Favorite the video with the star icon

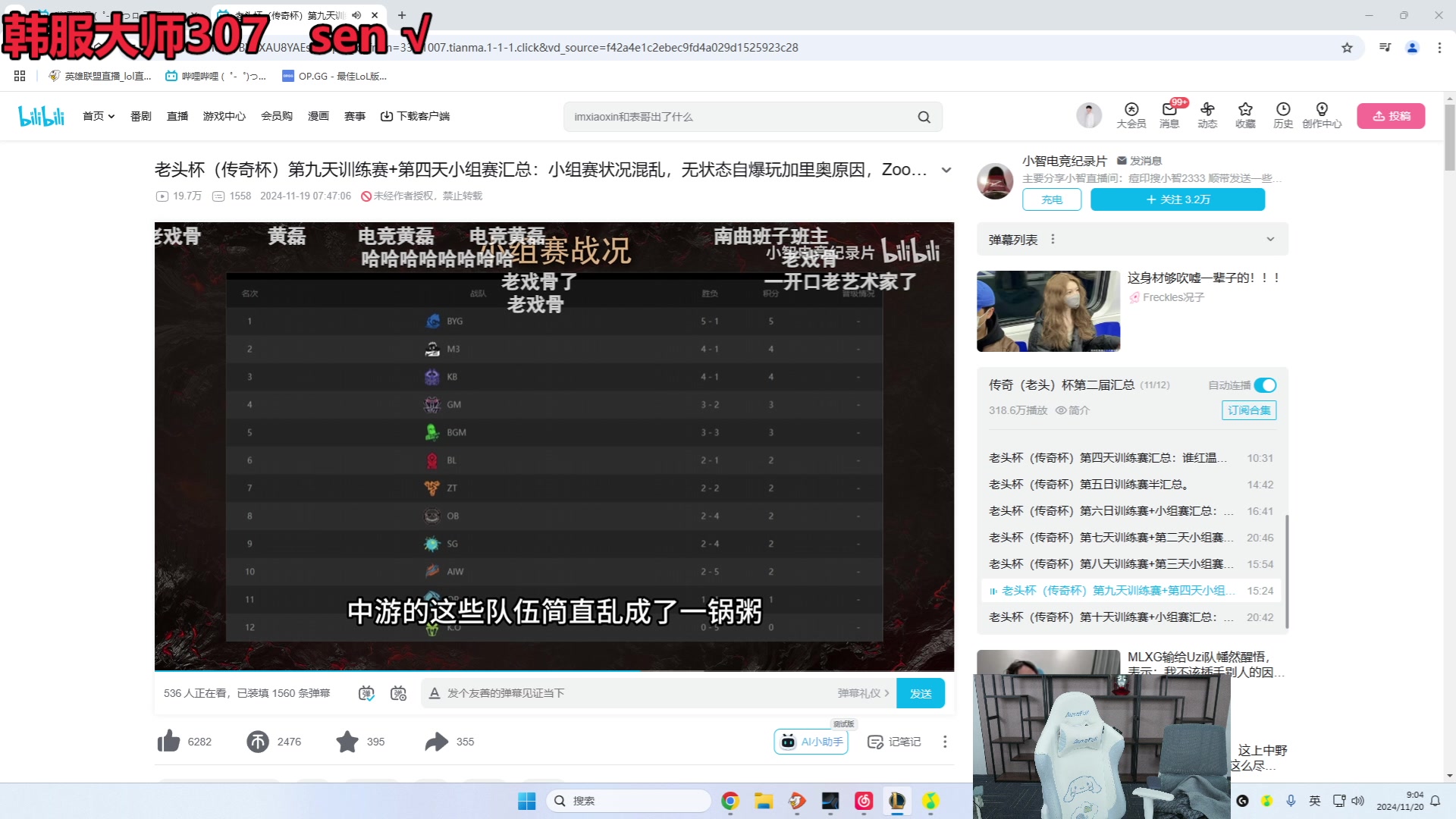click(x=347, y=741)
